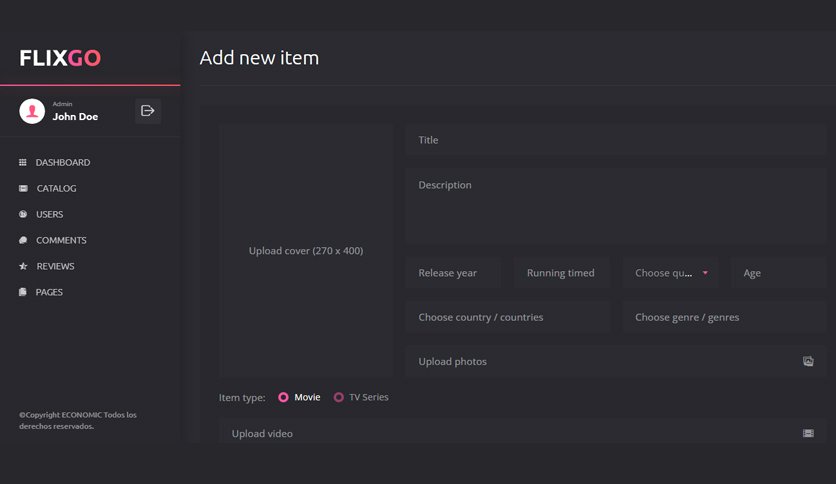836x484 pixels.
Task: Click the Comments bubble icon
Action: click(23, 240)
